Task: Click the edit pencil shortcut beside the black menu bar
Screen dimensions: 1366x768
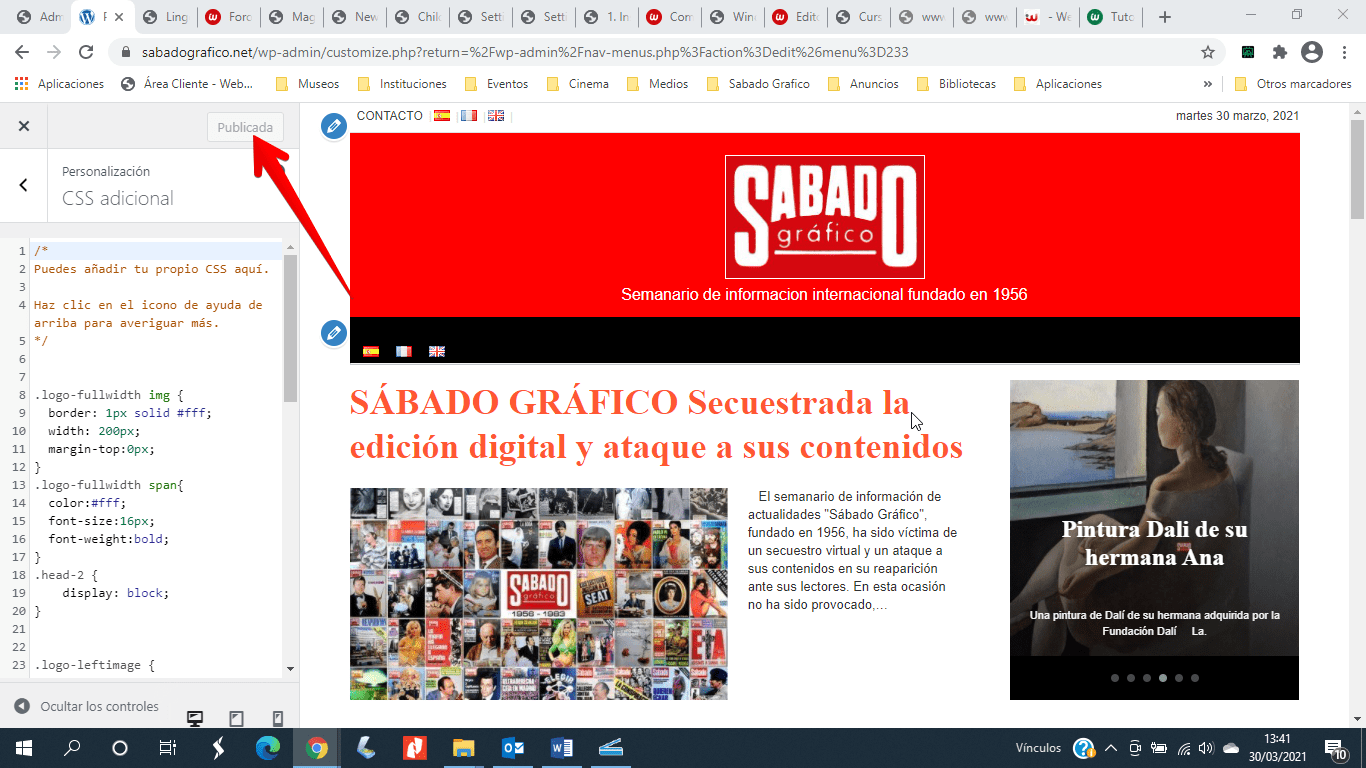Action: [334, 333]
